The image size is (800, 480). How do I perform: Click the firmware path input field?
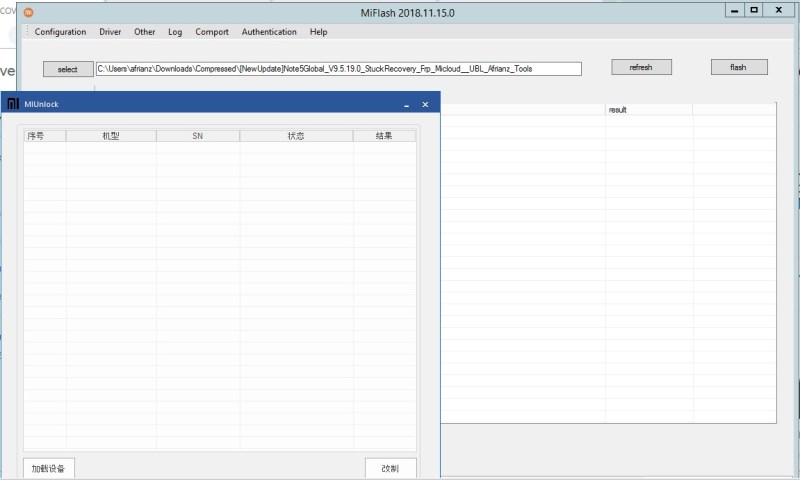[x=339, y=69]
